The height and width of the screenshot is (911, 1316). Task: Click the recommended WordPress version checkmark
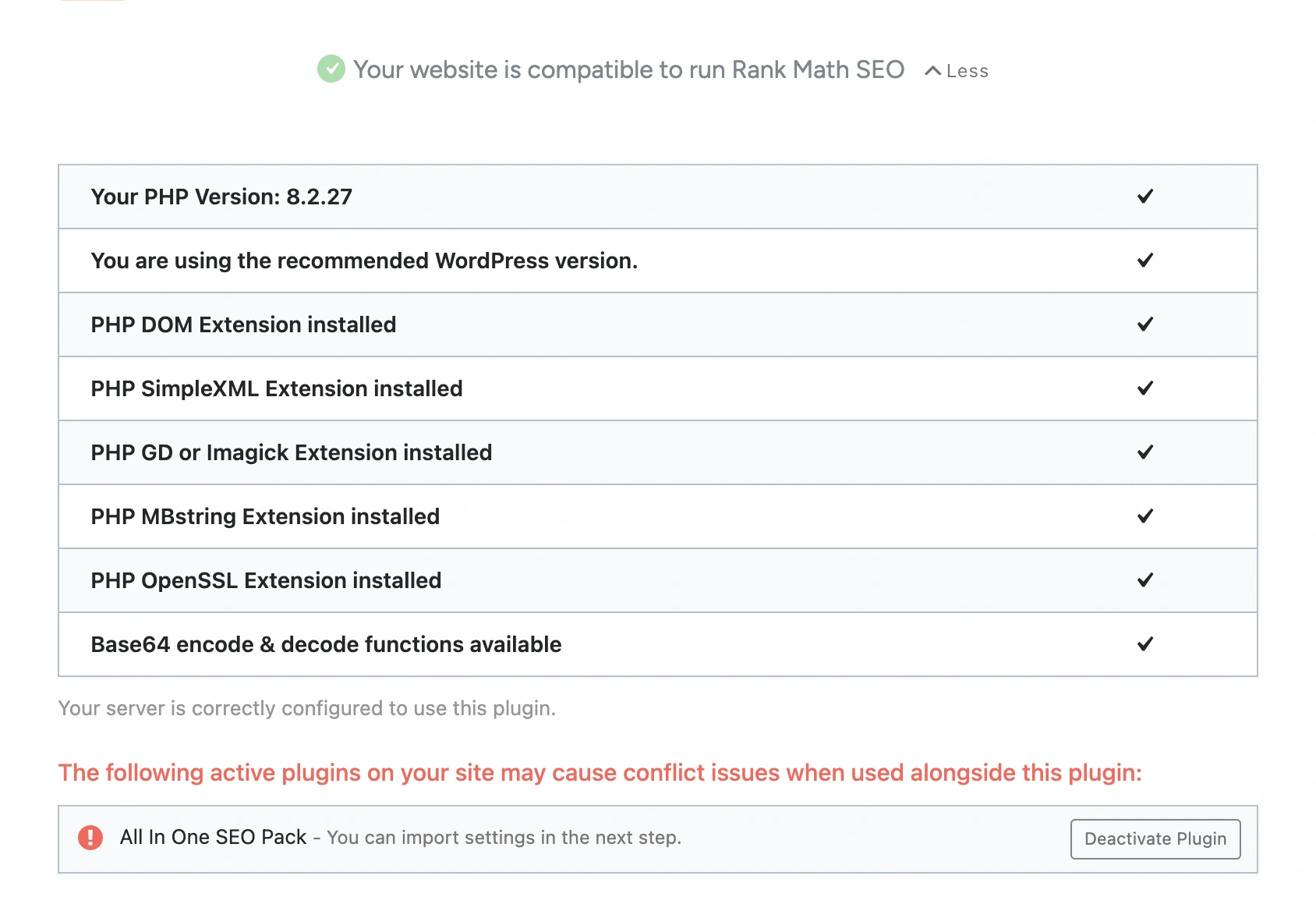point(1144,261)
